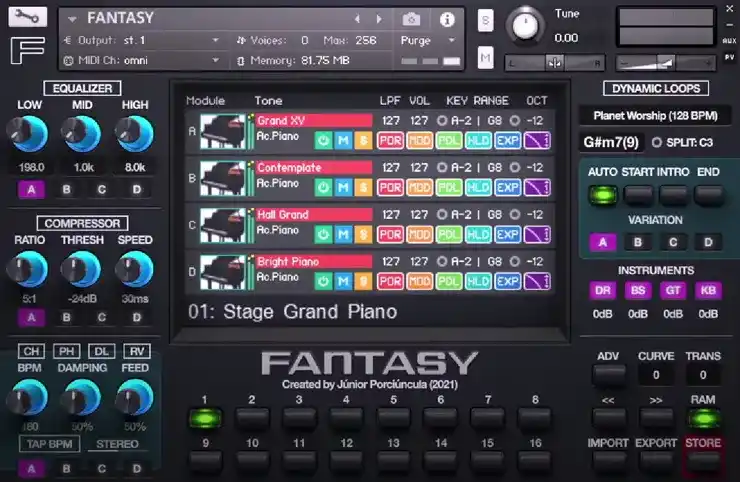
Task: Toggle the BS bass instrument
Action: 638,290
